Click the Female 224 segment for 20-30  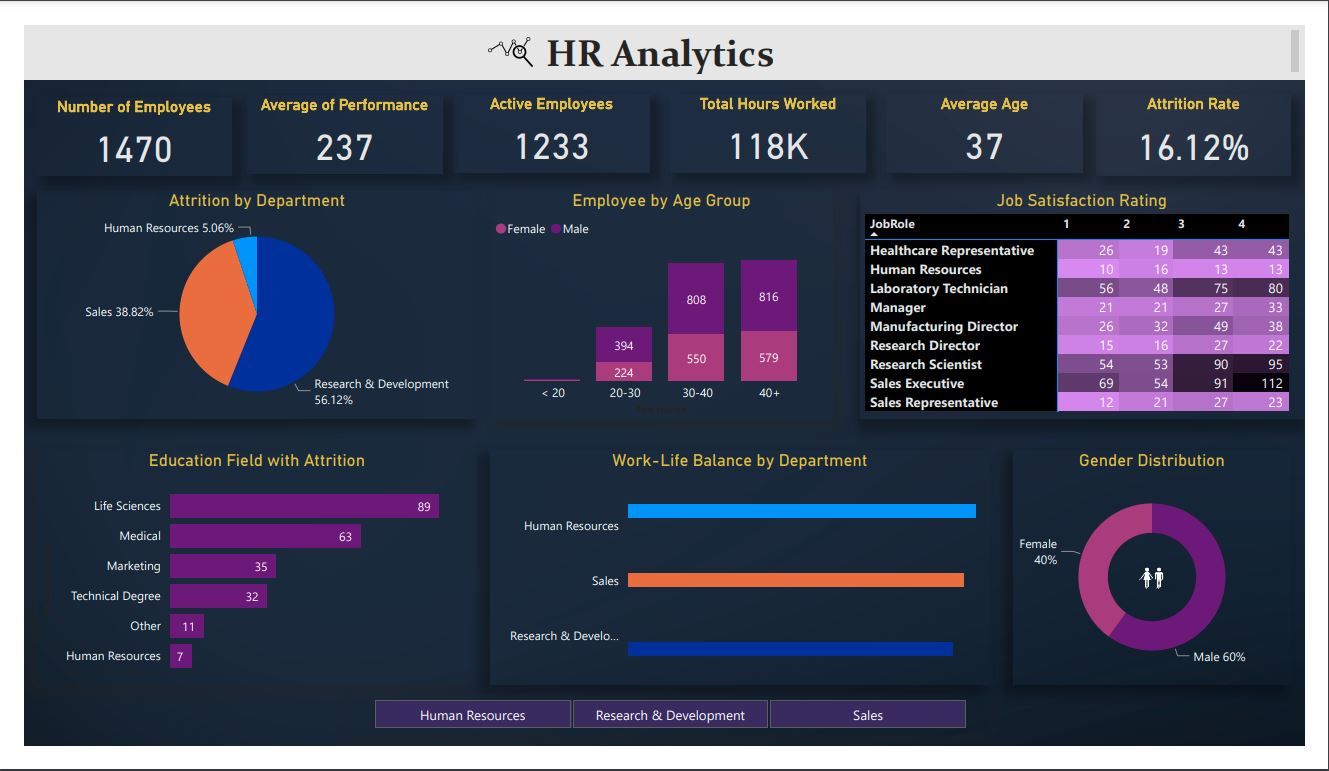624,372
